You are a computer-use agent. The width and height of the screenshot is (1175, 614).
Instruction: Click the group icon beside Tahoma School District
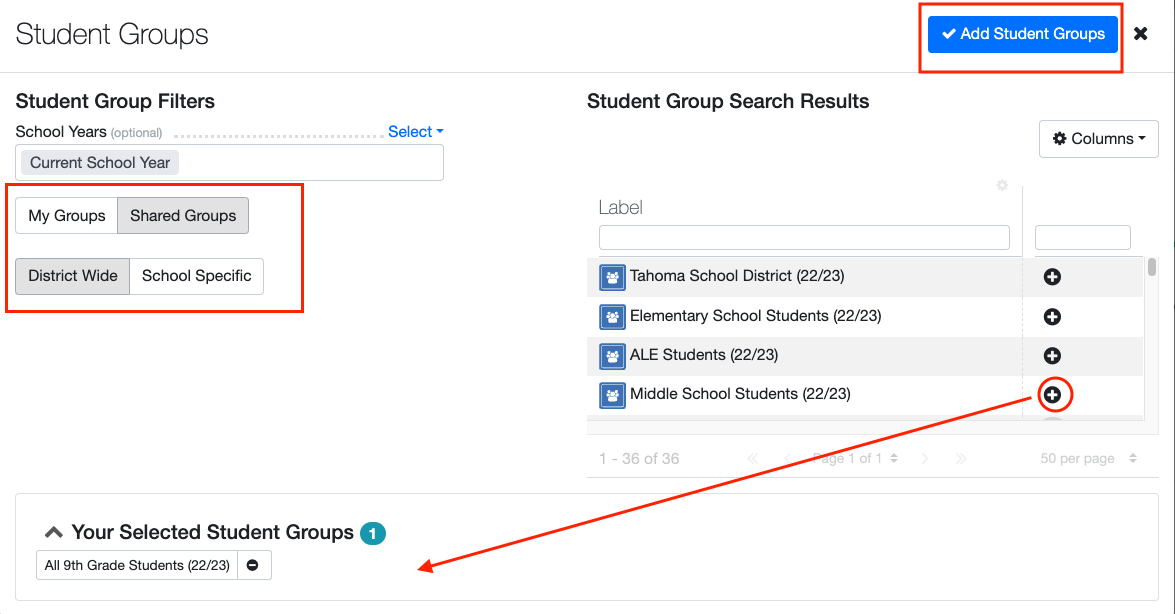(612, 277)
